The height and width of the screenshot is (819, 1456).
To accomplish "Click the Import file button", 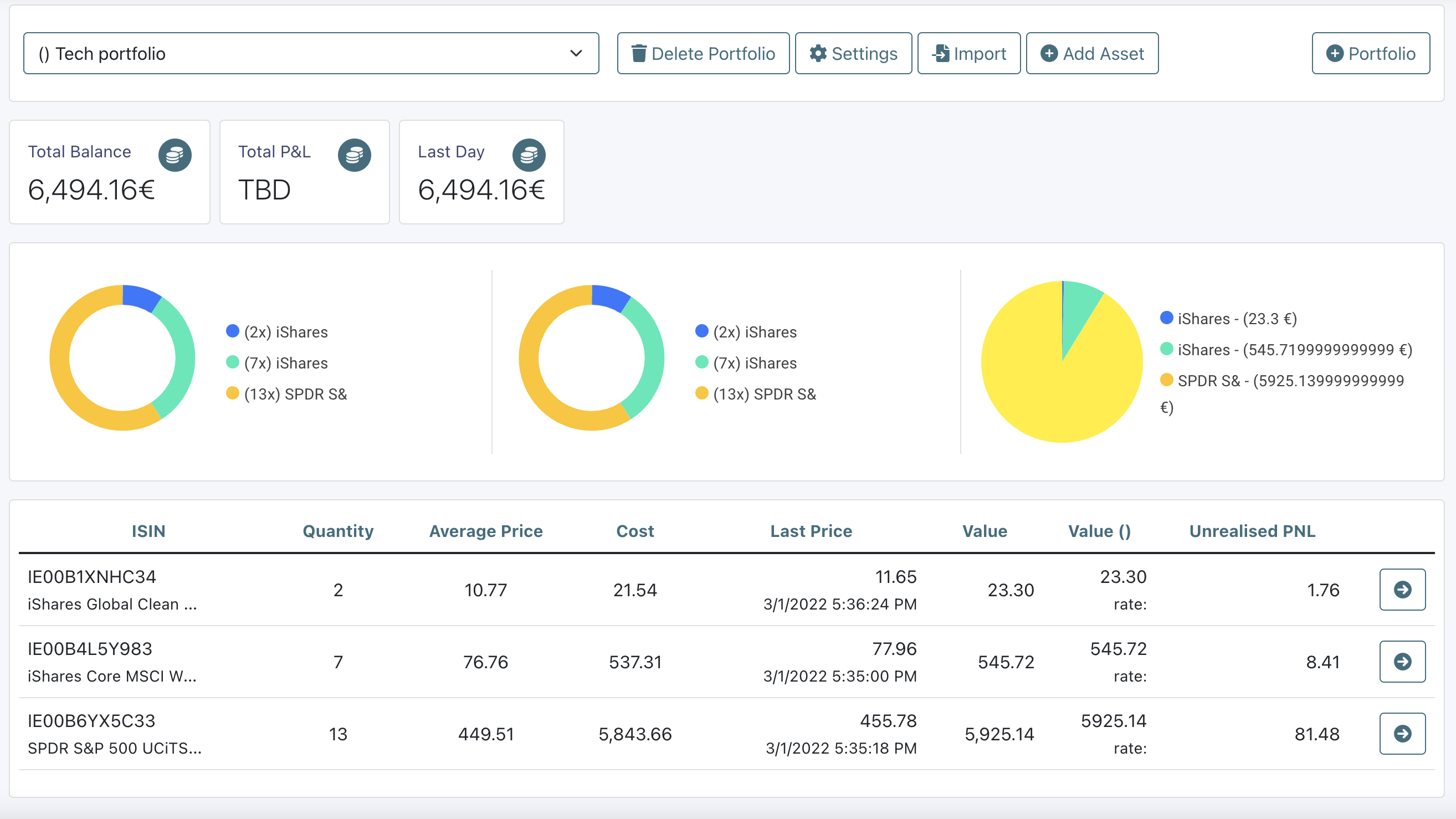I will (x=969, y=54).
